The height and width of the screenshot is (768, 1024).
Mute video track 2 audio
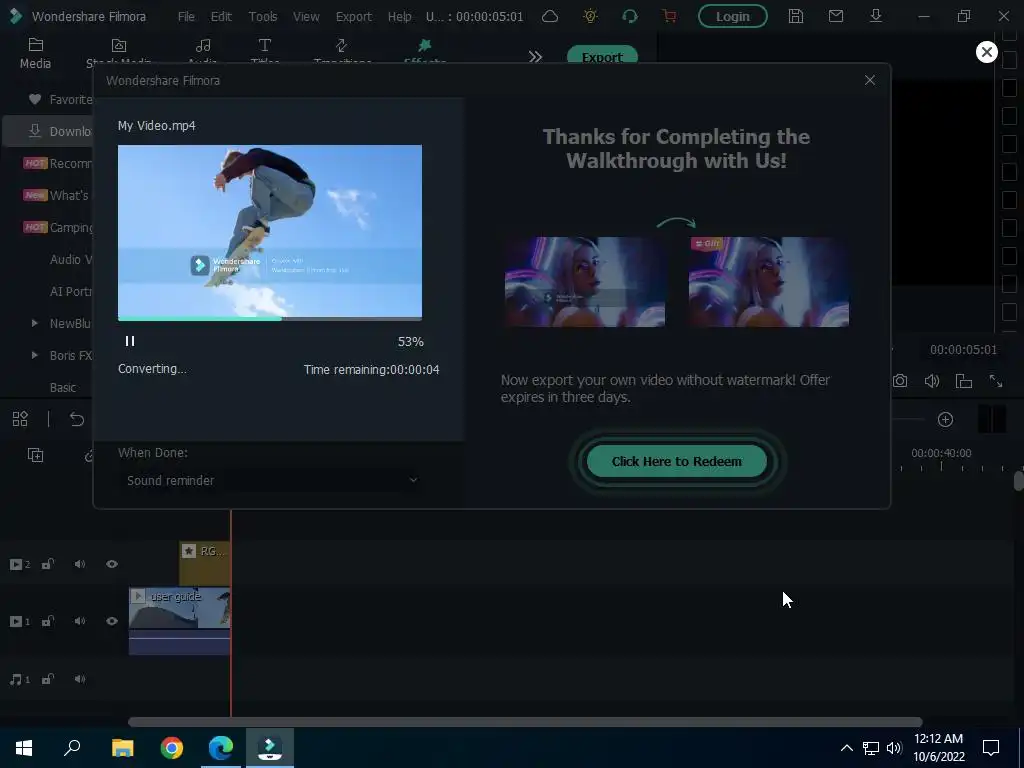tap(80, 564)
